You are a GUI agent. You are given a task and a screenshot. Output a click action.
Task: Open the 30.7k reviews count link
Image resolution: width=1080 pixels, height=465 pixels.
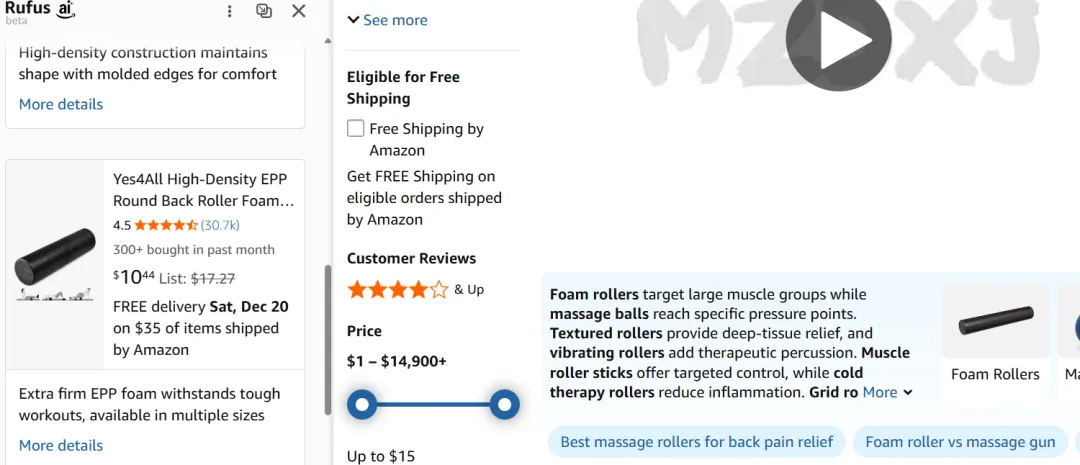point(220,225)
